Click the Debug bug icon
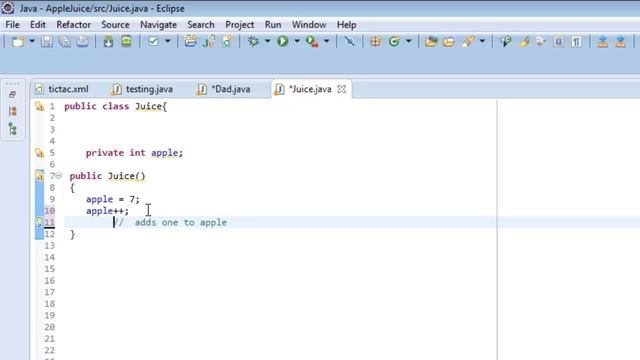 [x=253, y=42]
